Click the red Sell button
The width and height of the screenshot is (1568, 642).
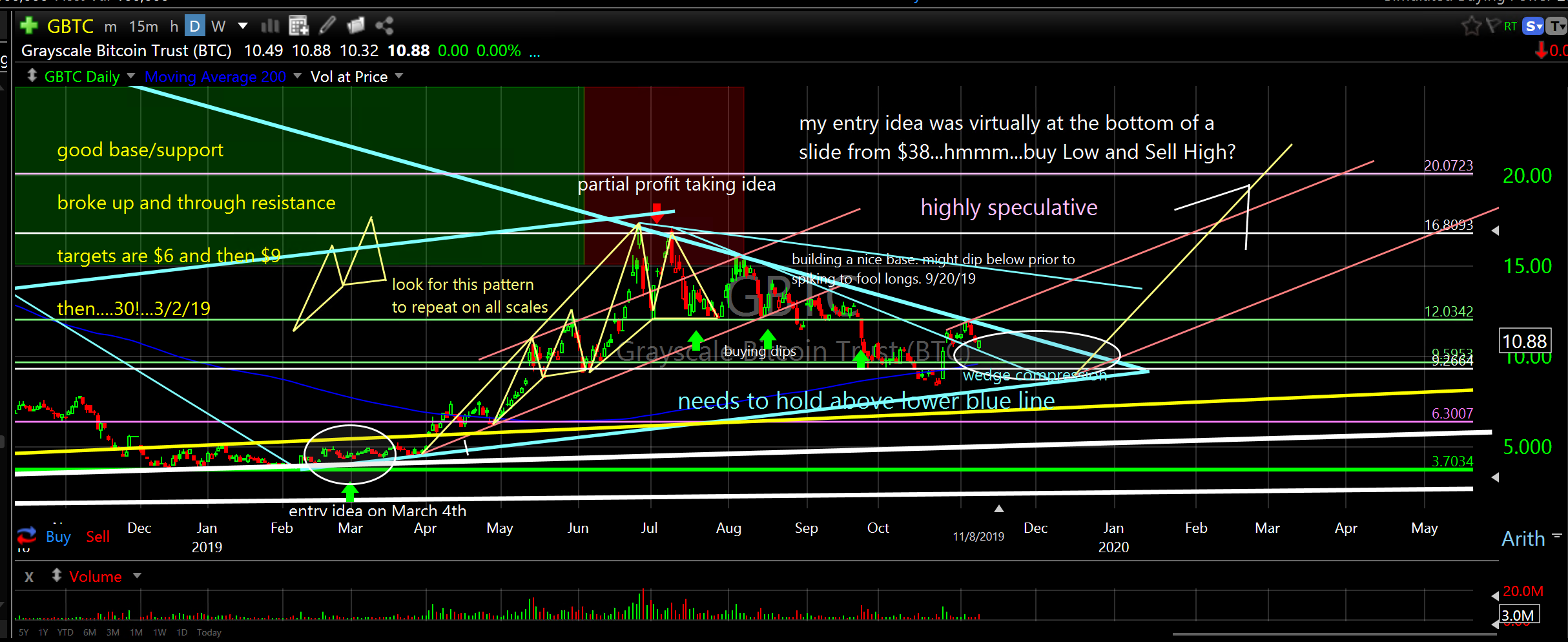(98, 537)
